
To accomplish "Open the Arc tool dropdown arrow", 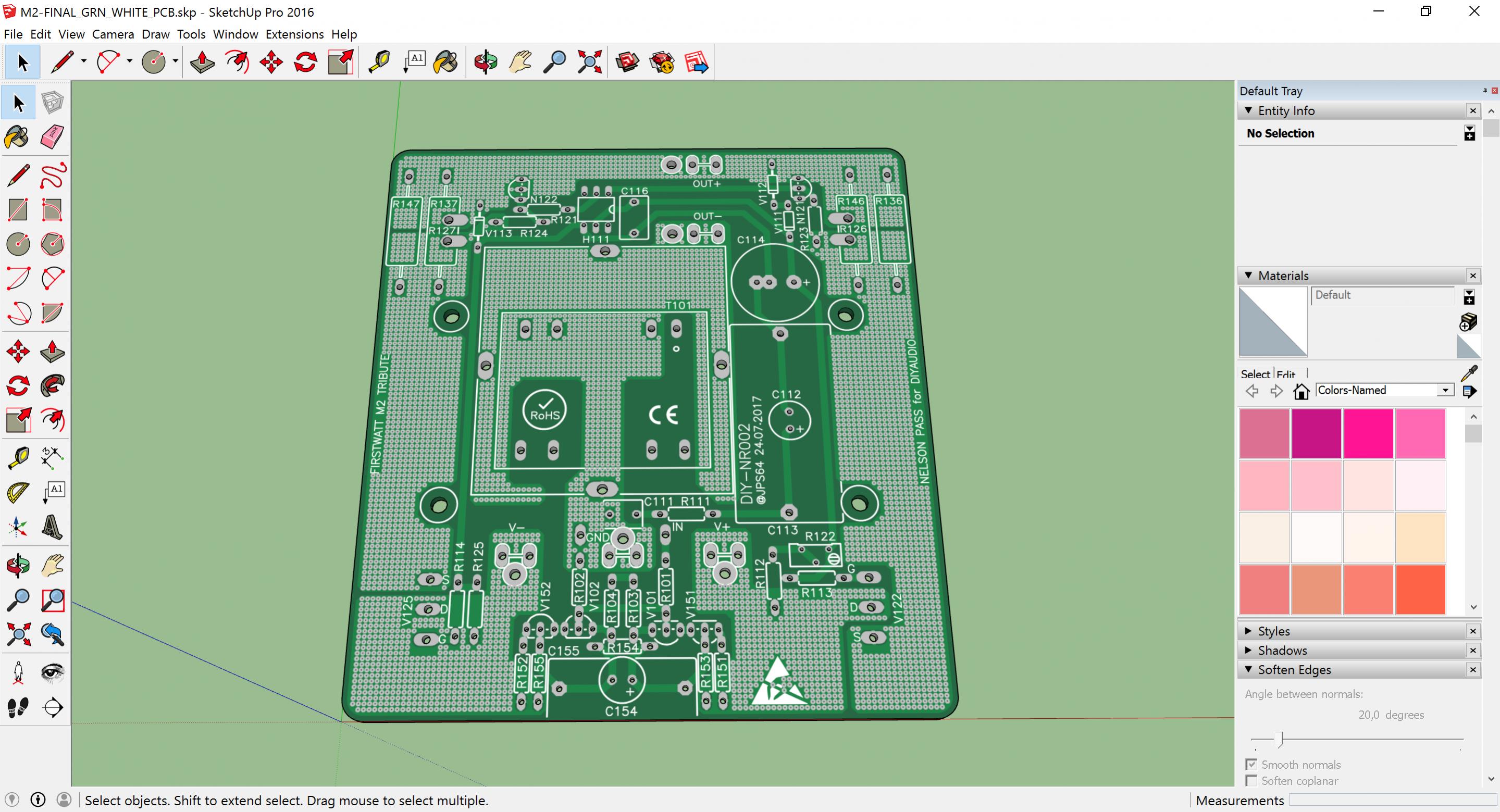I will [x=129, y=61].
